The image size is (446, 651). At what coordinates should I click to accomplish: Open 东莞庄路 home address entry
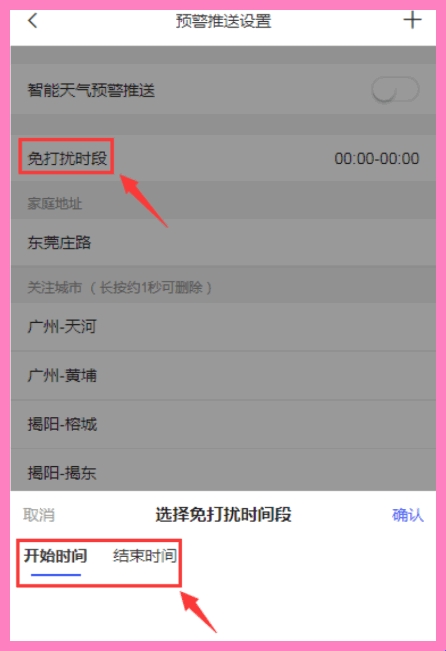tap(223, 242)
